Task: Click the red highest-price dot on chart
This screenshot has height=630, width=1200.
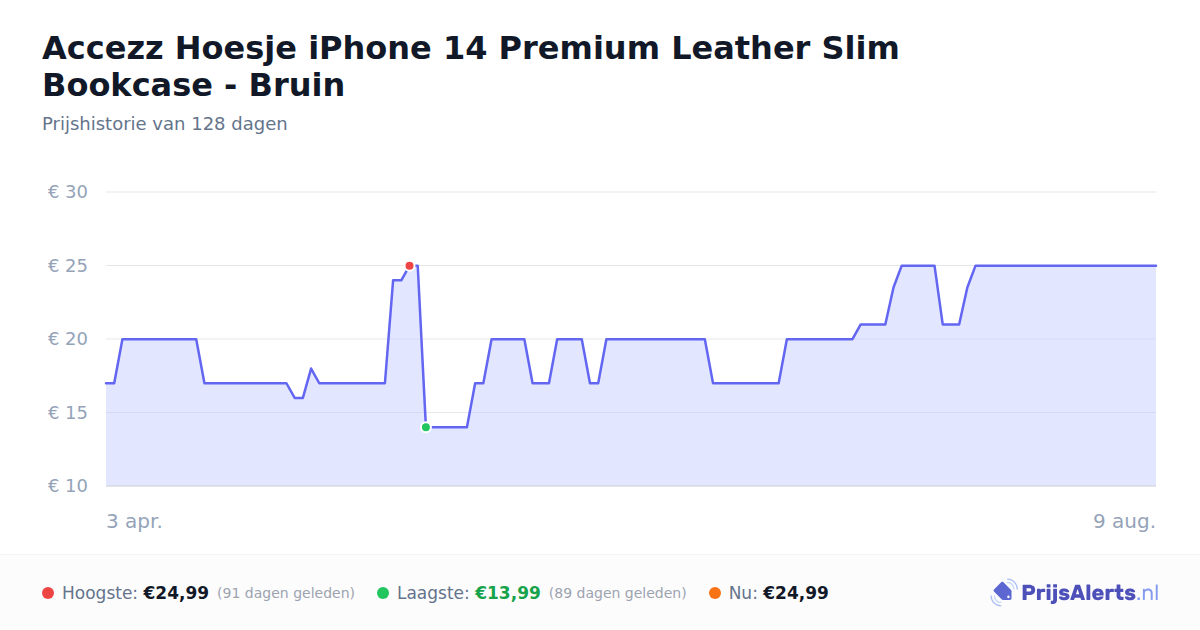Action: [409, 266]
